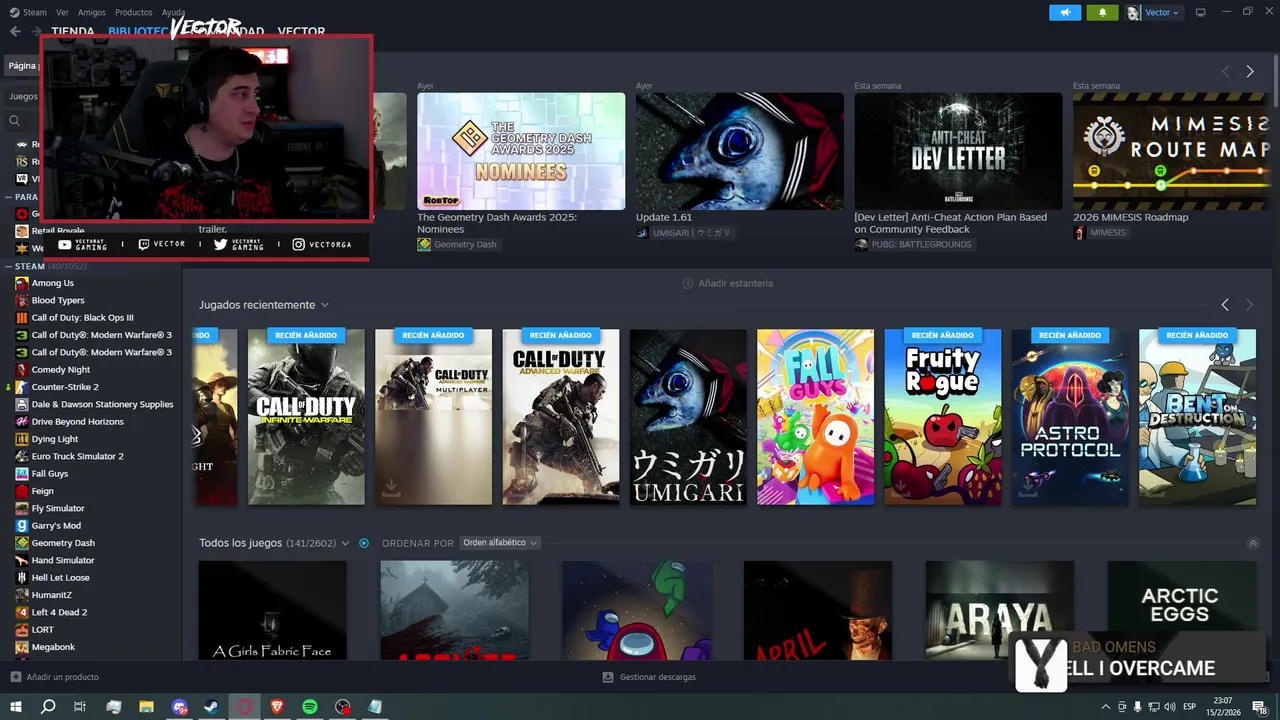Click the Geometry Dash icon under news card
Image resolution: width=1280 pixels, height=720 pixels.
(424, 244)
